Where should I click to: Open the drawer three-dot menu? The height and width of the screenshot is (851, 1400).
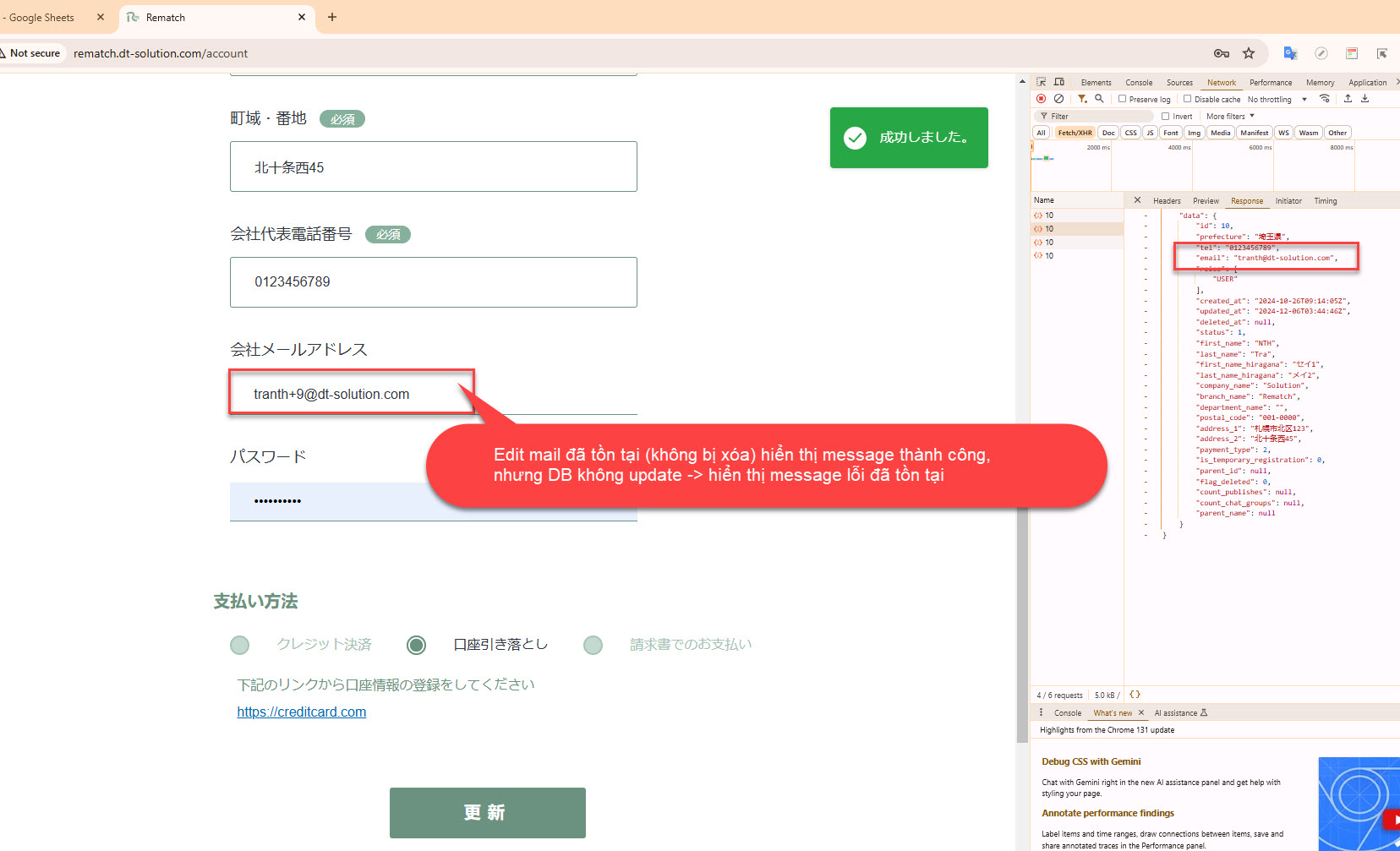coord(1041,712)
